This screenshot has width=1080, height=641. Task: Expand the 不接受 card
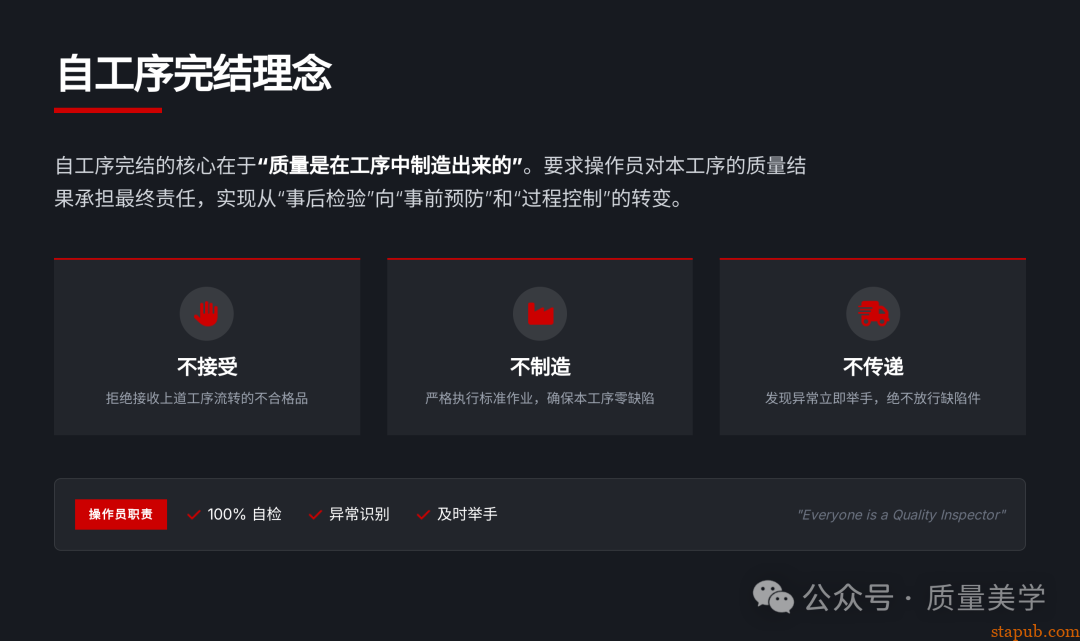[206, 346]
